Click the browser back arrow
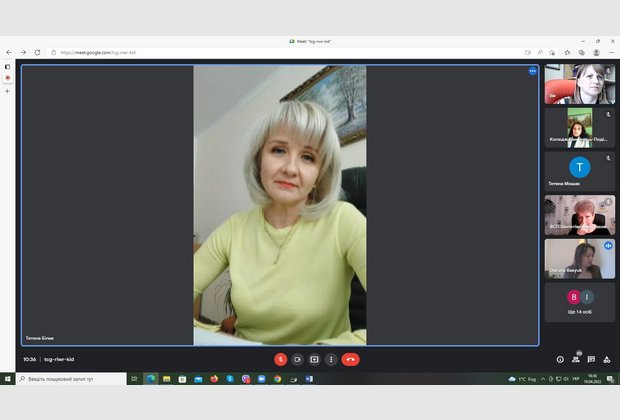Image resolution: width=620 pixels, height=420 pixels. [9, 52]
